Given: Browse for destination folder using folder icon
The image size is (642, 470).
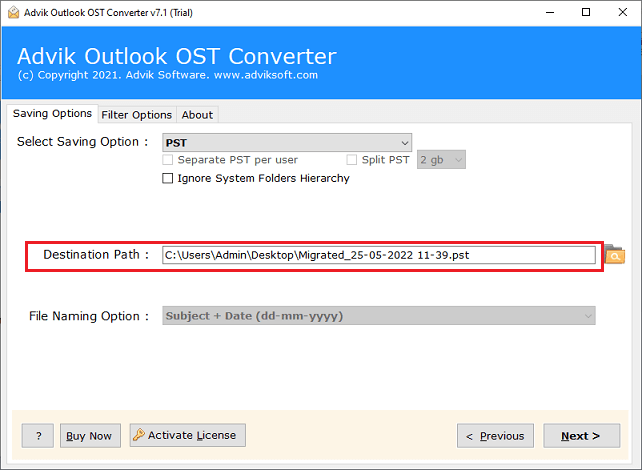Looking at the screenshot, I should click(x=614, y=255).
